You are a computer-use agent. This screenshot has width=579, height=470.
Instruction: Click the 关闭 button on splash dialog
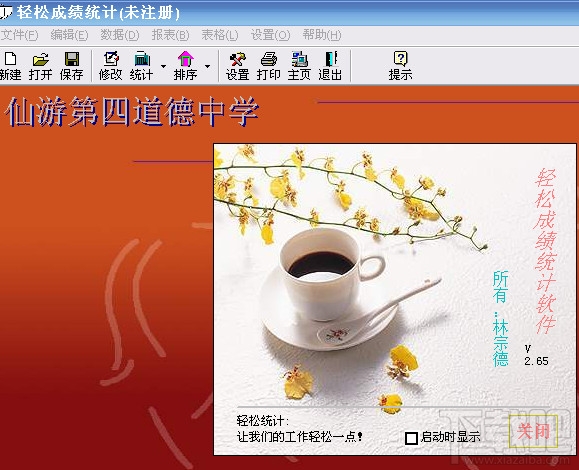533,431
